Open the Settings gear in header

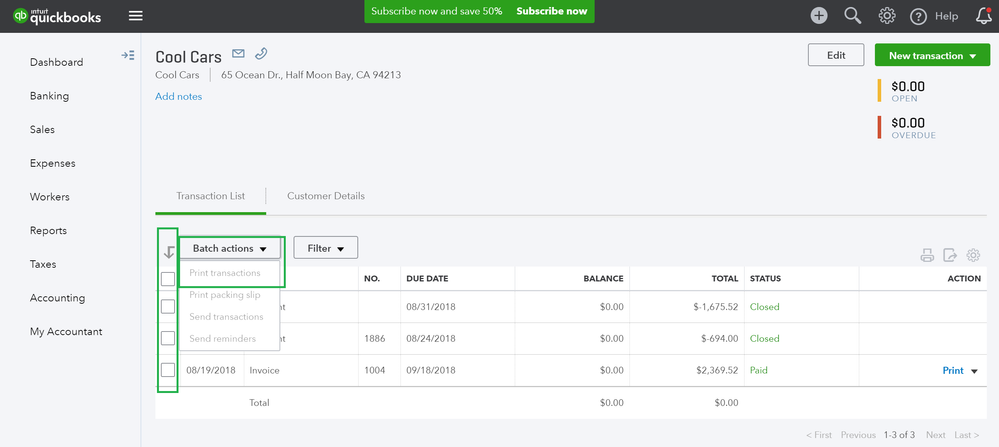click(x=886, y=15)
